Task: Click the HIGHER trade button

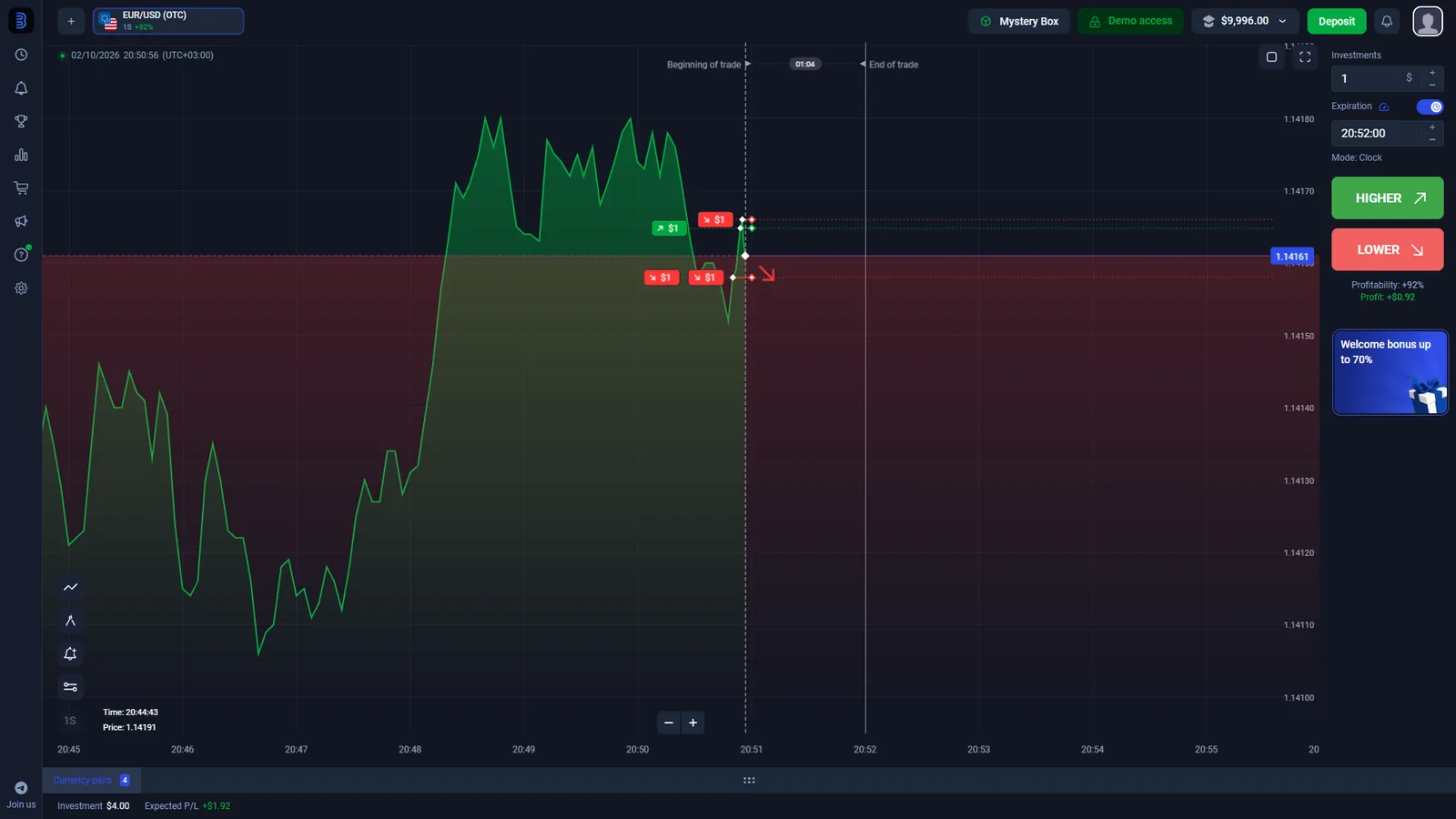Action: pyautogui.click(x=1387, y=197)
